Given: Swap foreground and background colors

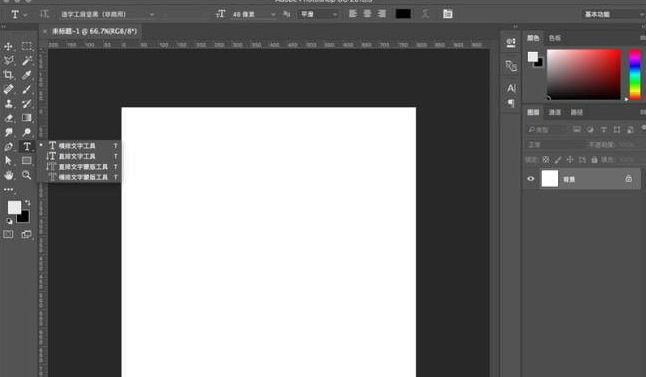Looking at the screenshot, I should 28,202.
